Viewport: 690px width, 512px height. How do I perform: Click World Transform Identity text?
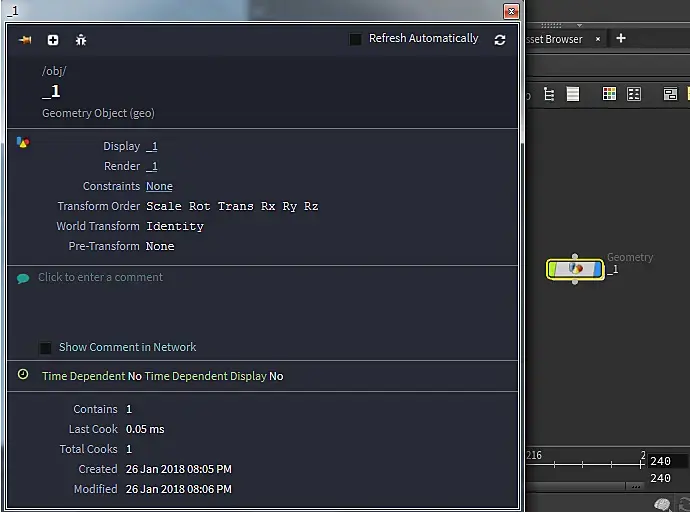(x=175, y=226)
